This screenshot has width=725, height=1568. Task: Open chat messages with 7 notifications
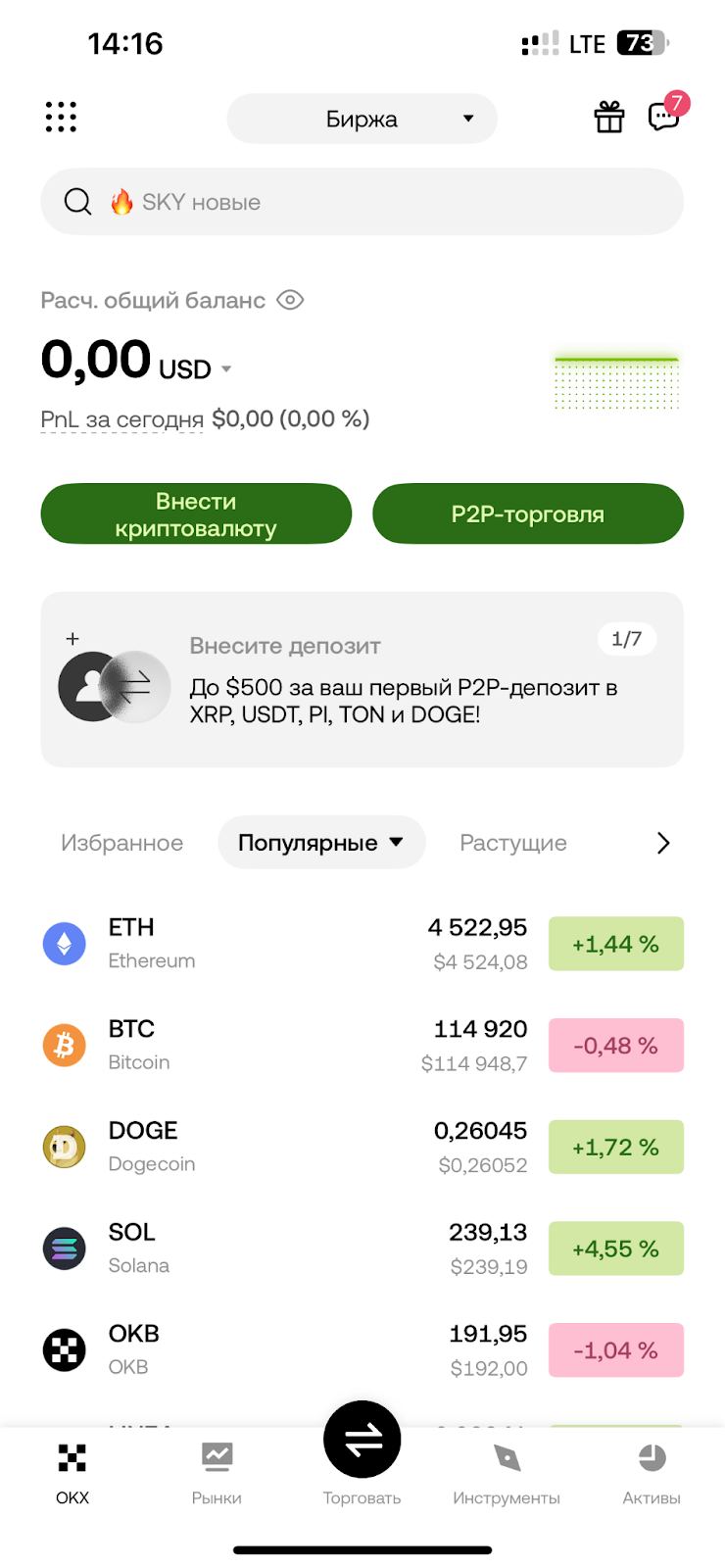[x=664, y=117]
